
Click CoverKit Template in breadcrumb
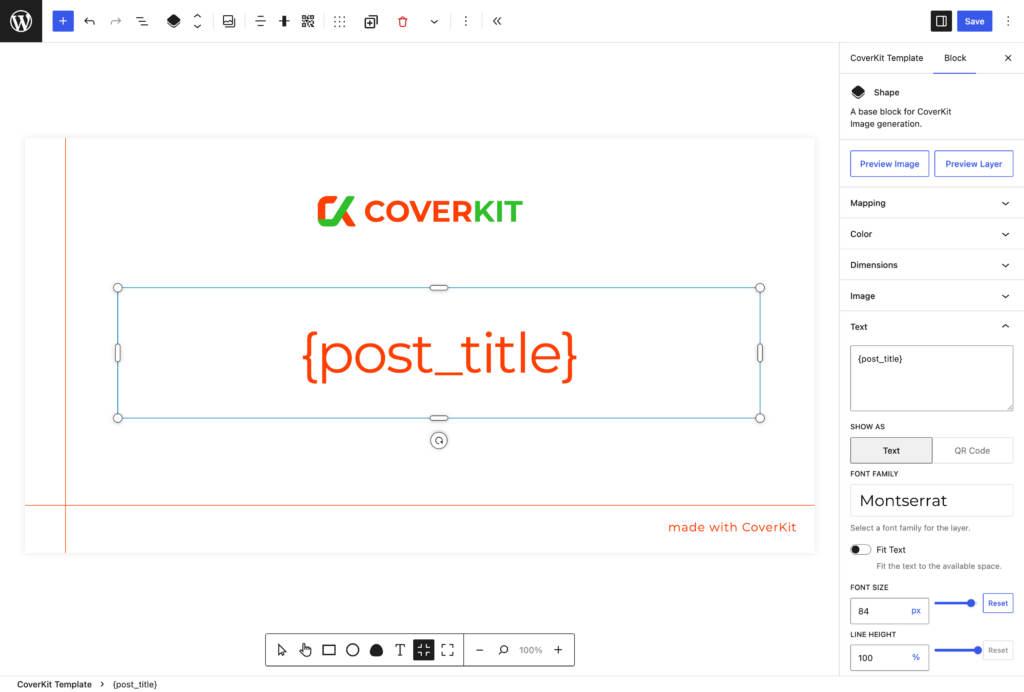(54, 684)
